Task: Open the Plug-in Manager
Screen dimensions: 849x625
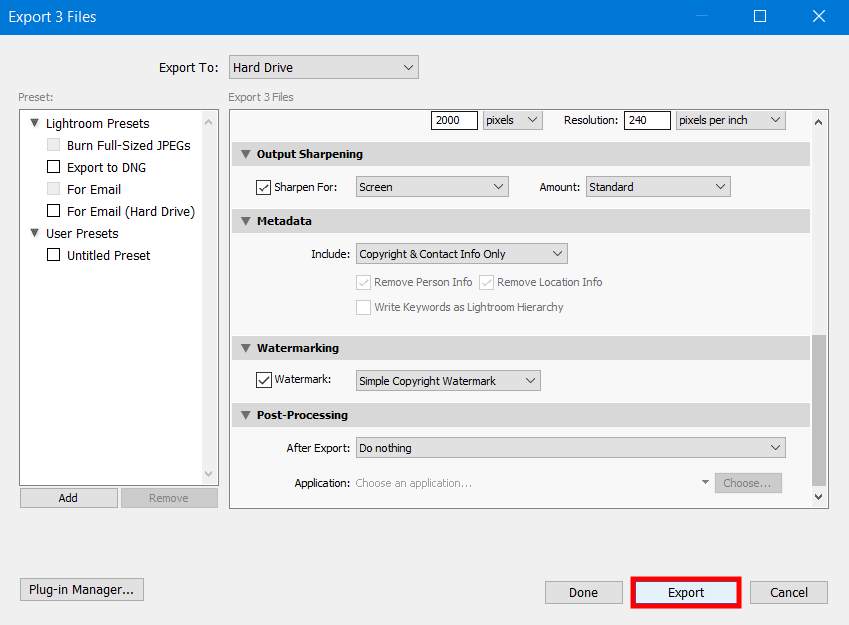Action: pos(82,590)
